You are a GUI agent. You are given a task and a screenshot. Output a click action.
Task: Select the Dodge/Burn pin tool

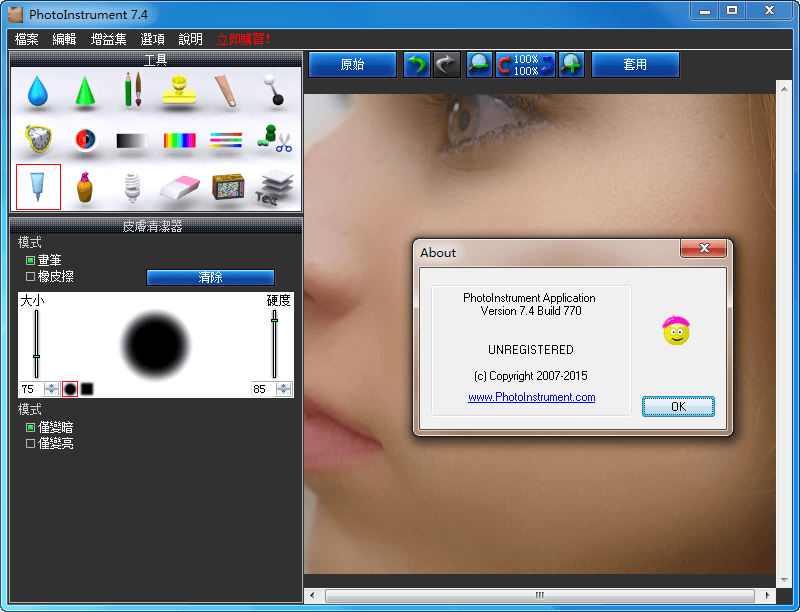point(273,90)
